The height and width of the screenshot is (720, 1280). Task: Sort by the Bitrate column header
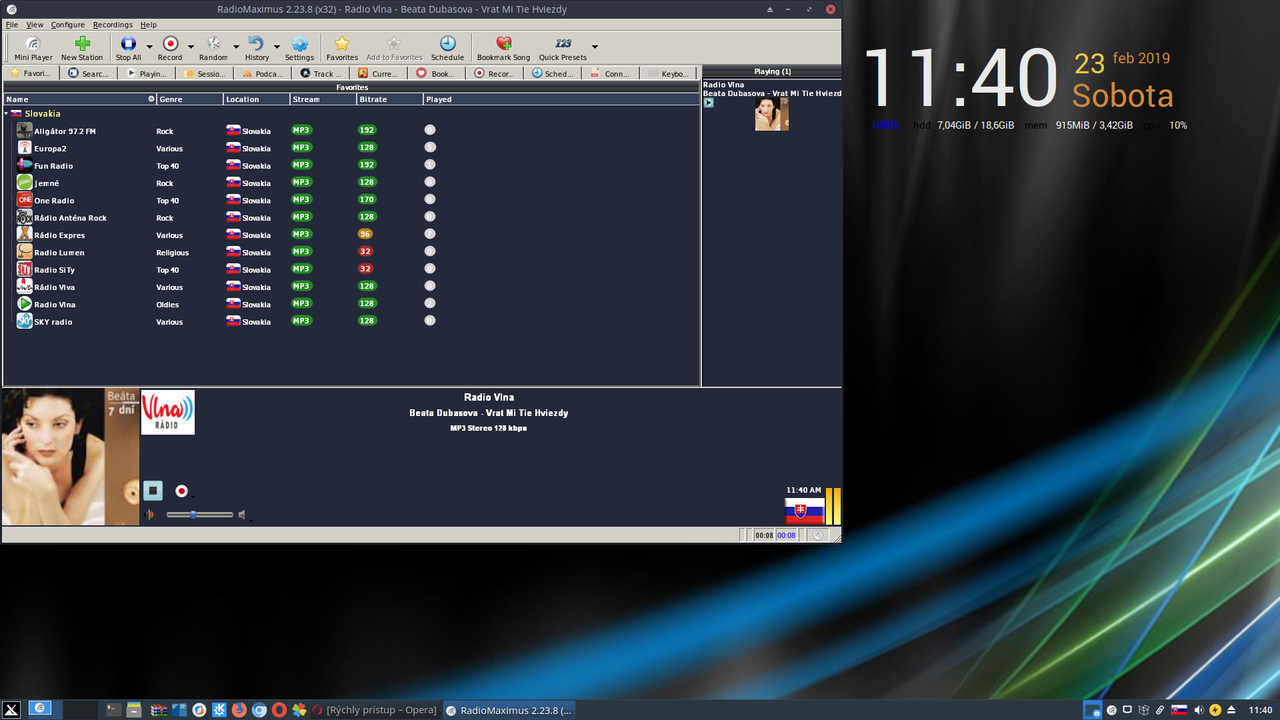390,99
